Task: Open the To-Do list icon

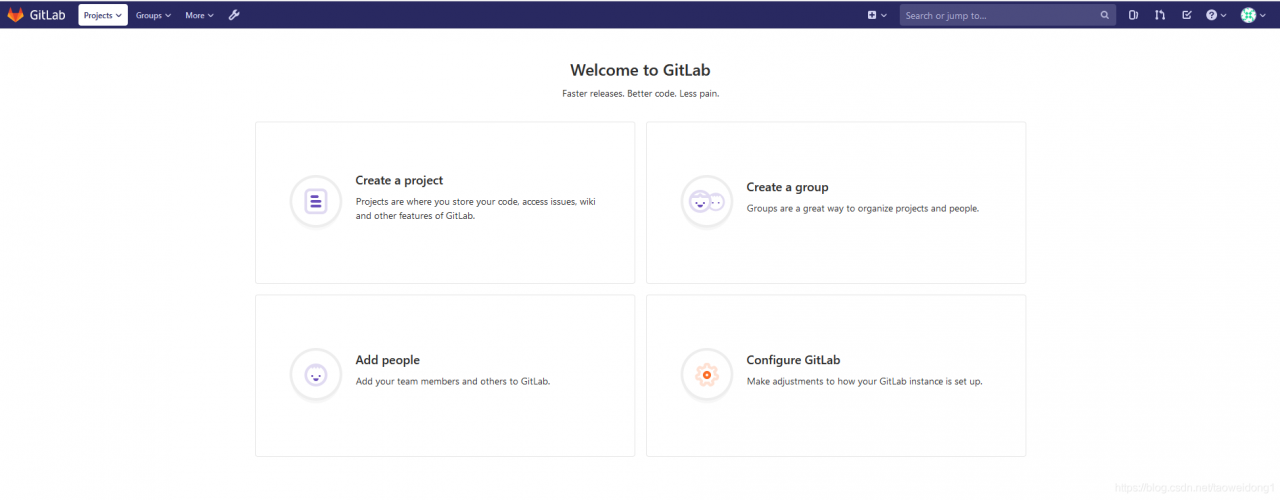Action: (x=1186, y=15)
